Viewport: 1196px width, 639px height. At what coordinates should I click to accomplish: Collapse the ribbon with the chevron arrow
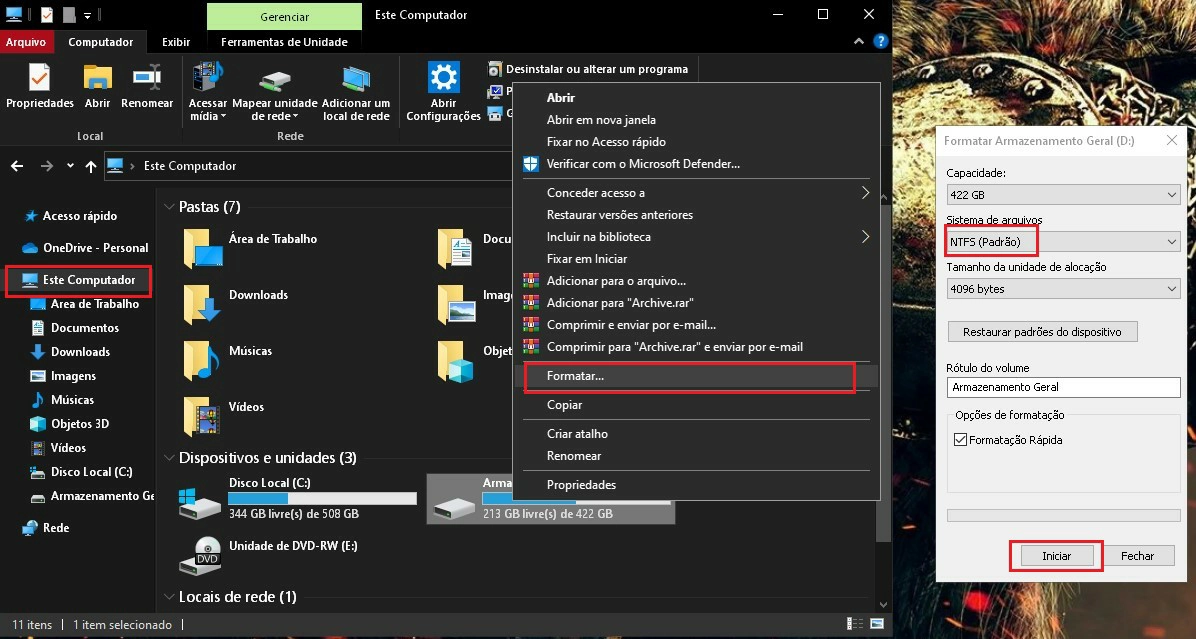coord(859,41)
